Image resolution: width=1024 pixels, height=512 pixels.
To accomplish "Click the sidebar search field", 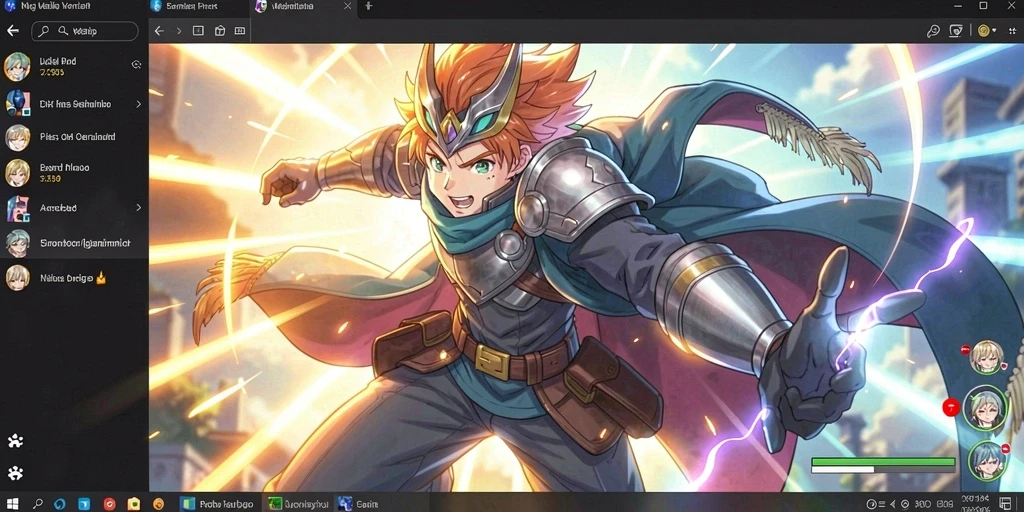I will pos(85,31).
